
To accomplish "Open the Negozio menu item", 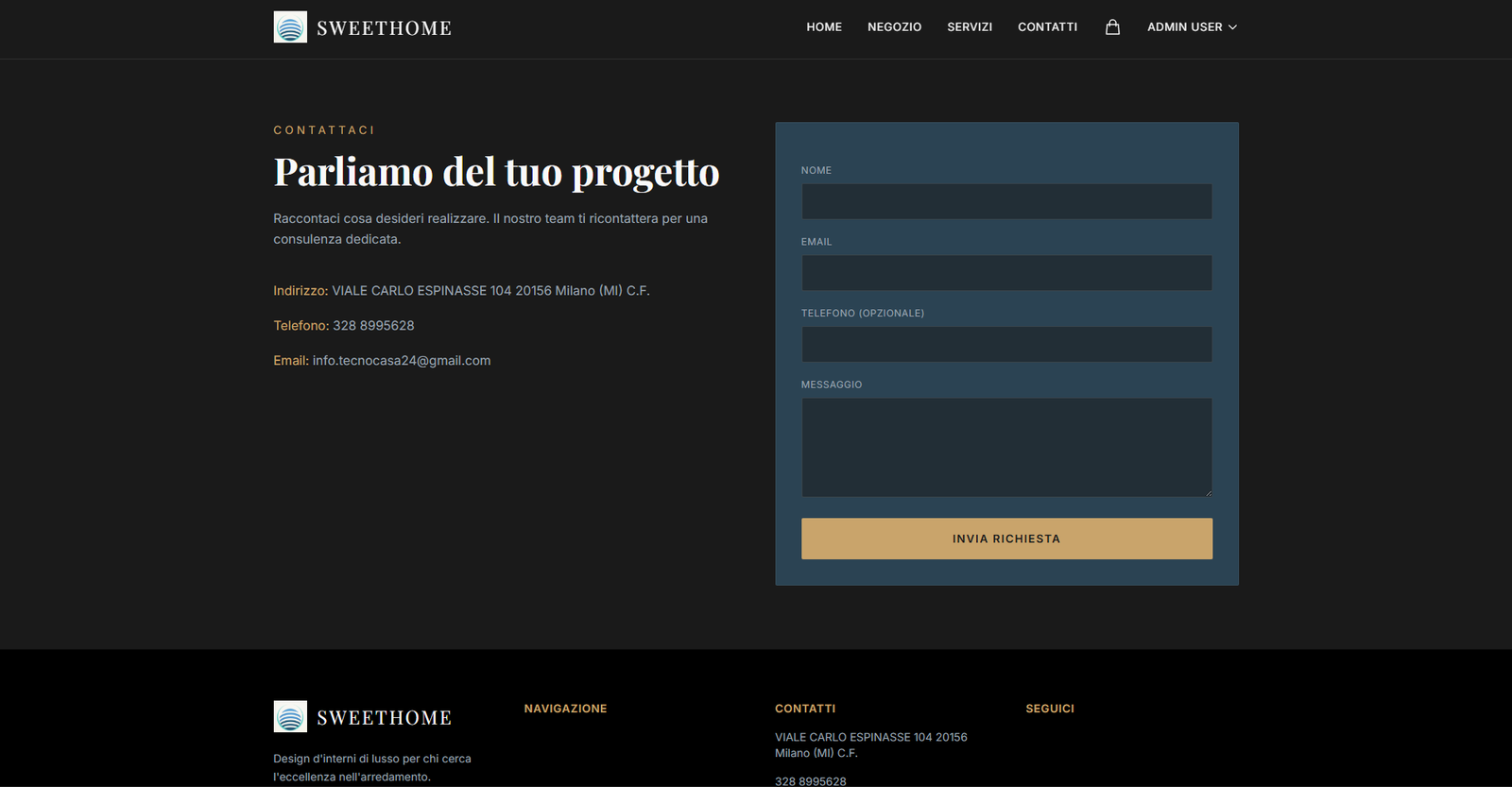I will pyautogui.click(x=894, y=27).
